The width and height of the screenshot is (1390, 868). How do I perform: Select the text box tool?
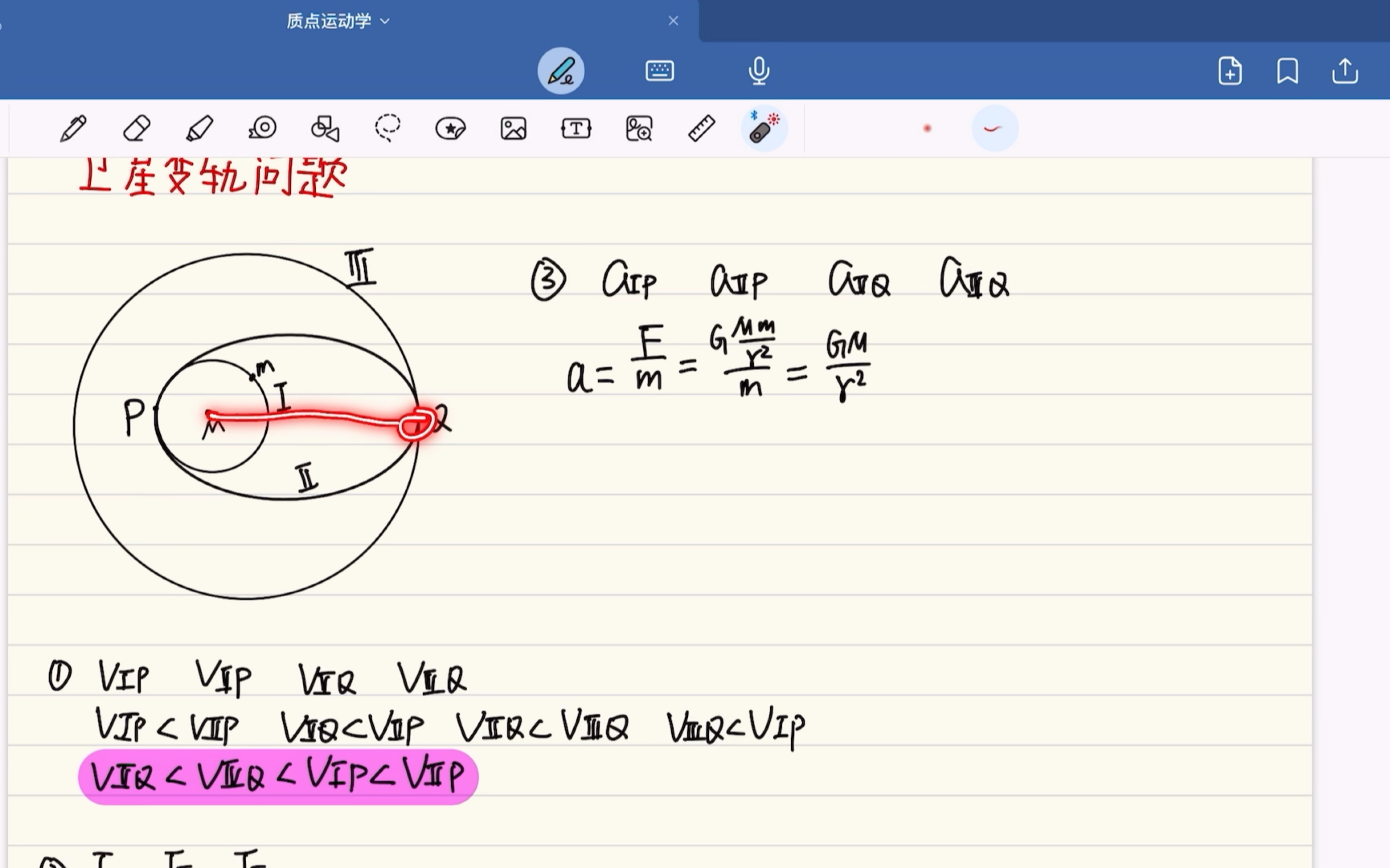point(576,128)
